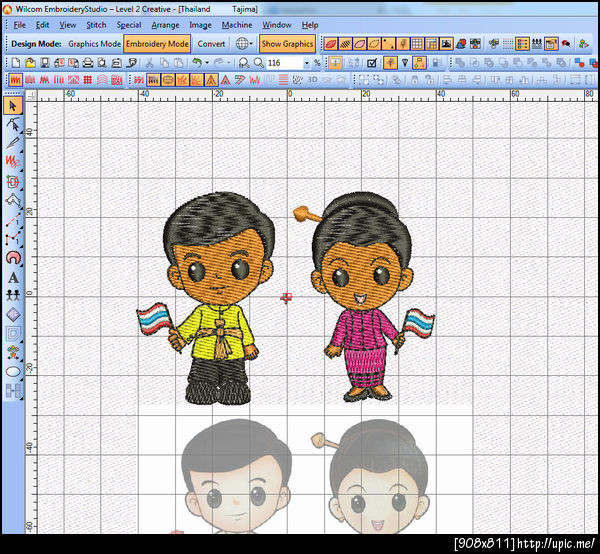Toggle the highlighted first stitch type icon
The width and height of the screenshot is (600, 554).
click(x=15, y=80)
